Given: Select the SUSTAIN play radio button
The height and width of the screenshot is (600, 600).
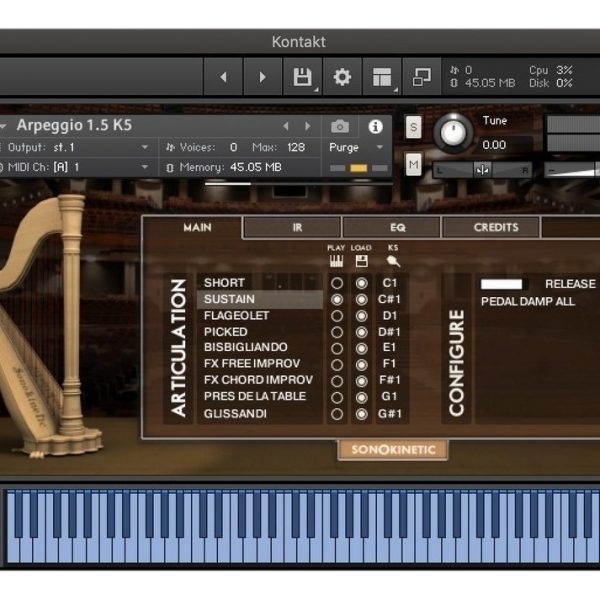Looking at the screenshot, I should [337, 300].
